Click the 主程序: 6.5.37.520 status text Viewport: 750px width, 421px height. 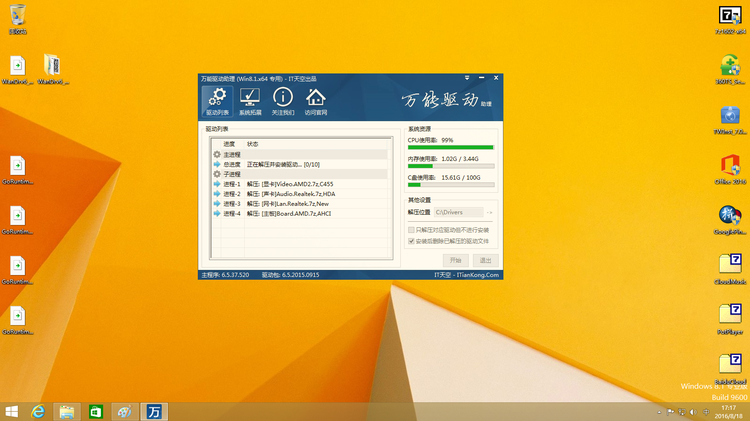pos(225,275)
